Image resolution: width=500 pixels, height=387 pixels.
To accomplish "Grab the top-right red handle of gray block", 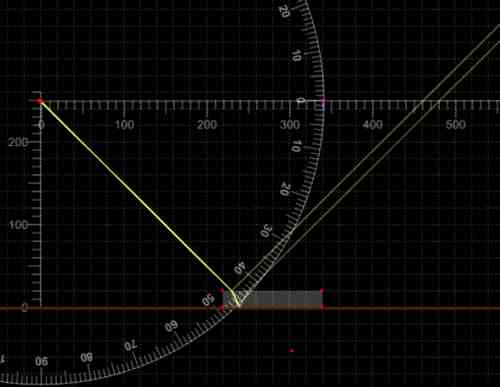I will coord(322,291).
